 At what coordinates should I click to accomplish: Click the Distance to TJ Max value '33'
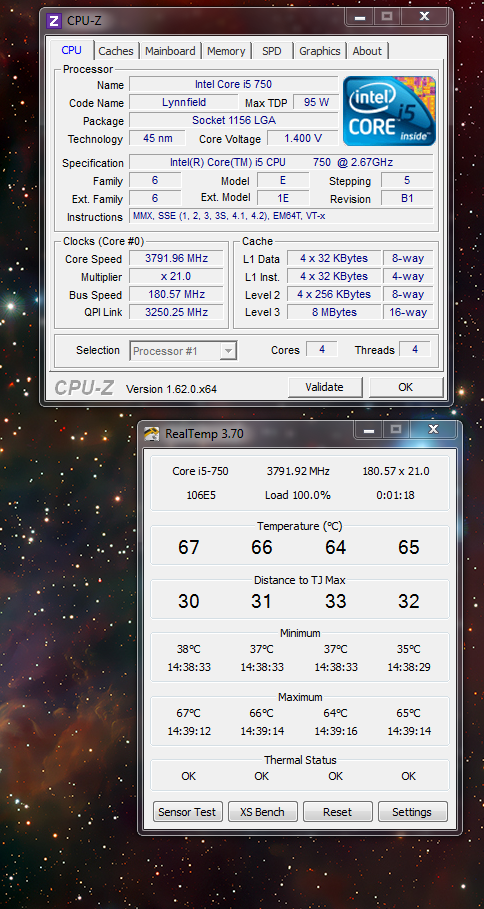coord(336,601)
